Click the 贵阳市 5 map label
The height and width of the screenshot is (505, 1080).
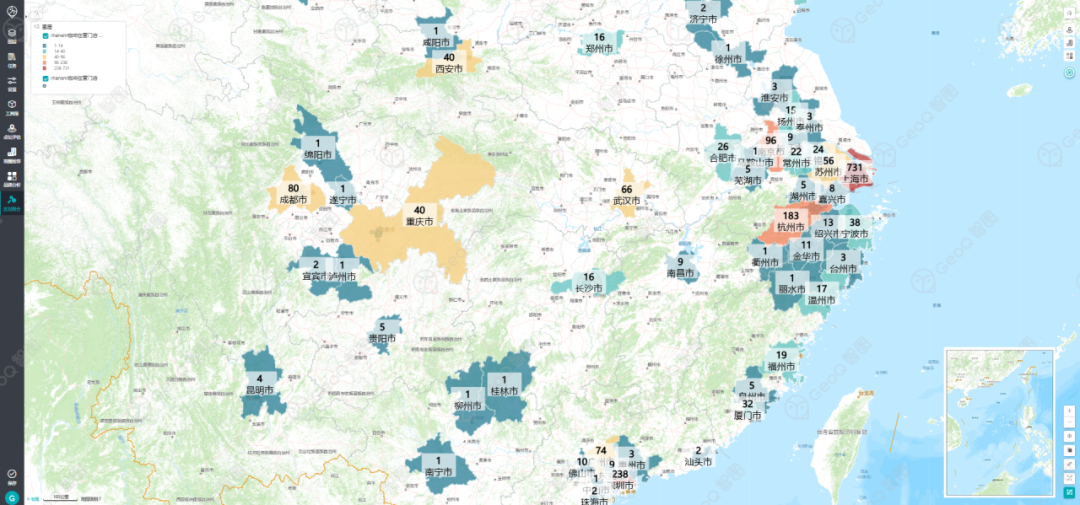pos(382,333)
